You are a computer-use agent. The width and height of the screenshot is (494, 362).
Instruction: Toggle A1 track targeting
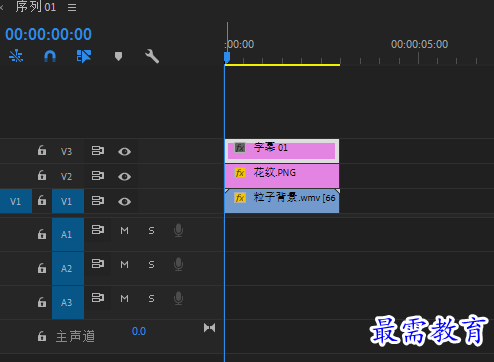68,234
